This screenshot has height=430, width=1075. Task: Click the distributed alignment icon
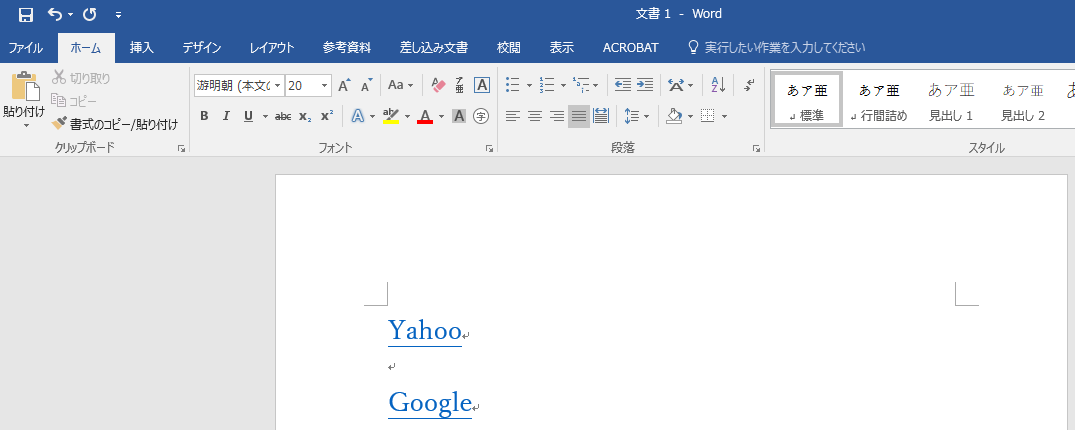click(x=601, y=116)
